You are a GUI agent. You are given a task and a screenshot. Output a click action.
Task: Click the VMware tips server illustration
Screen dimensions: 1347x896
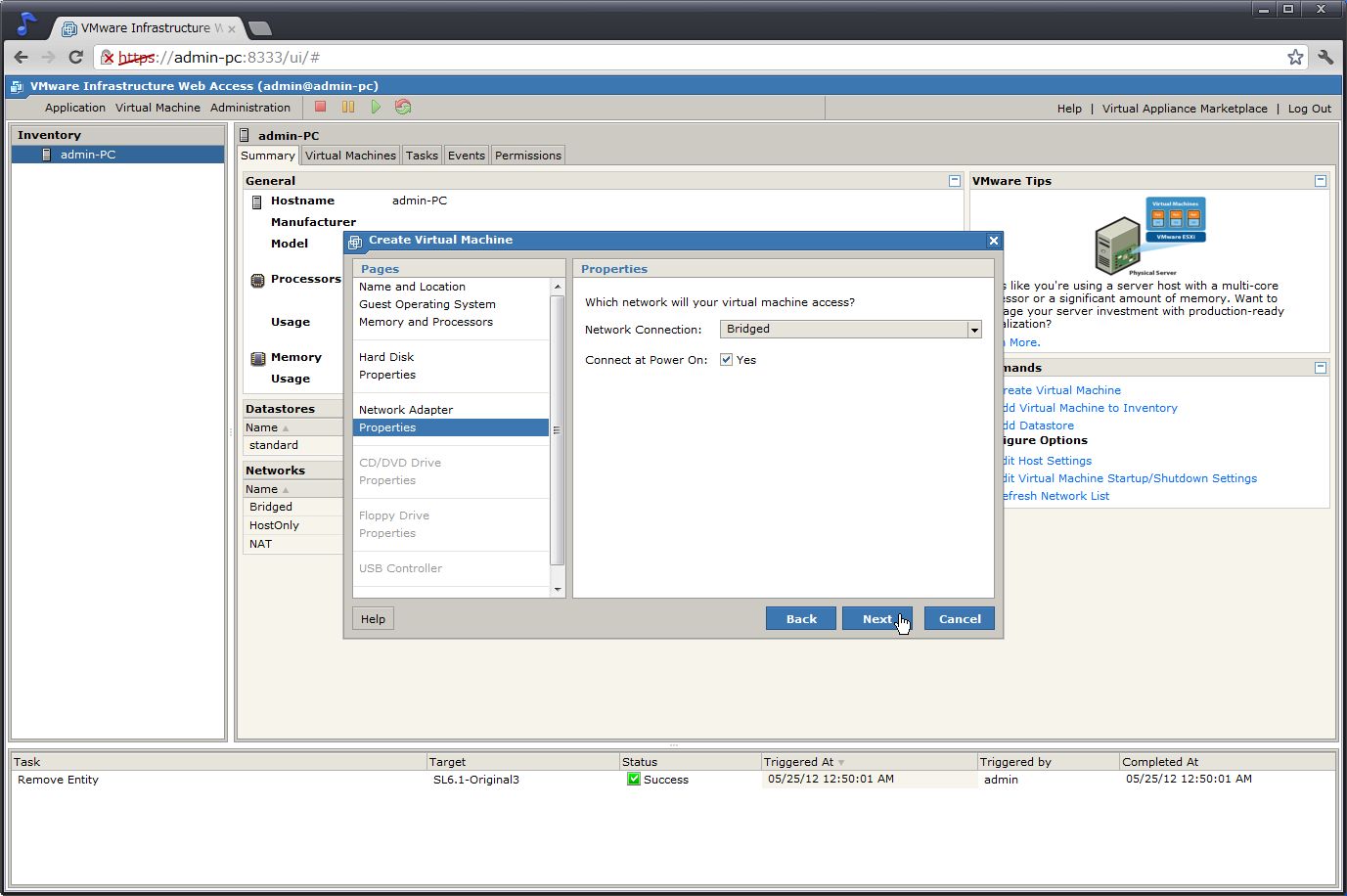[1150, 237]
